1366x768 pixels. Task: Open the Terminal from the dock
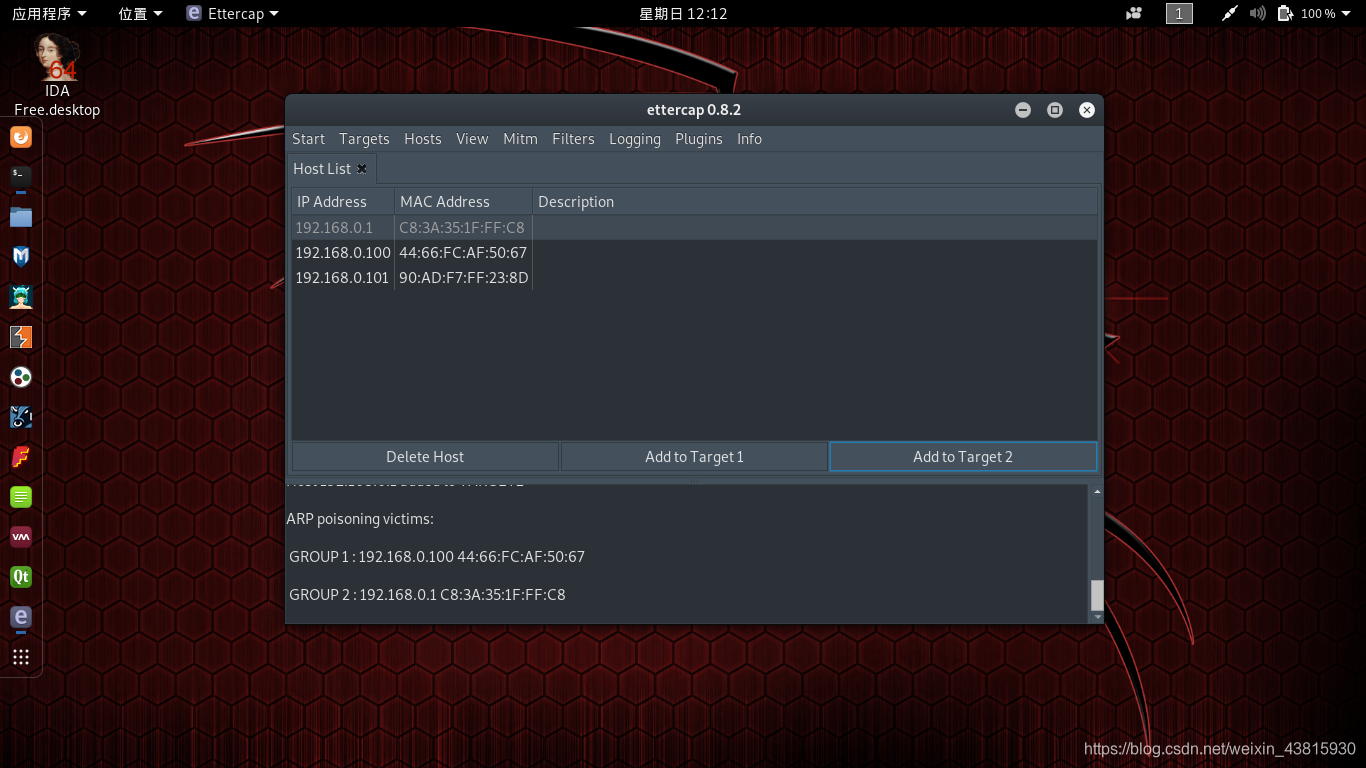(x=21, y=177)
